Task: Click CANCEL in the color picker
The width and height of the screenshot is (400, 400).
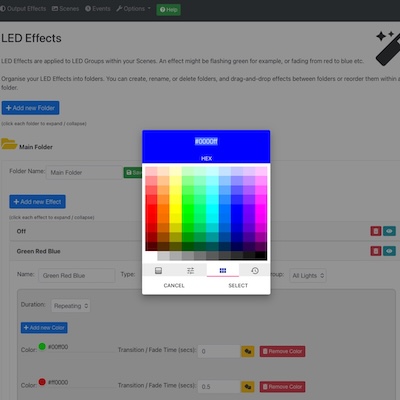Action: click(174, 285)
